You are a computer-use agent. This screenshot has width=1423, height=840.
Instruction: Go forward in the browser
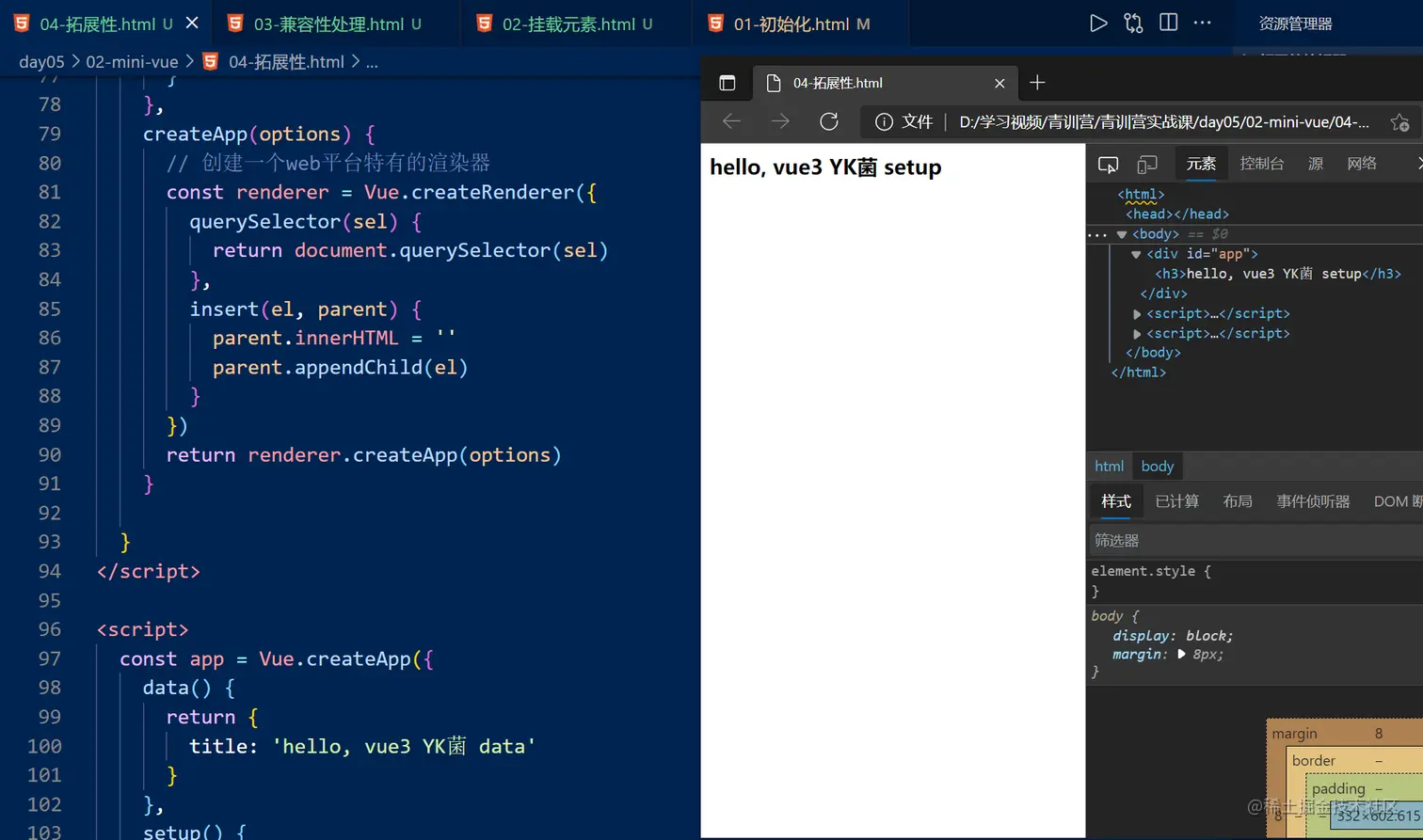click(780, 121)
